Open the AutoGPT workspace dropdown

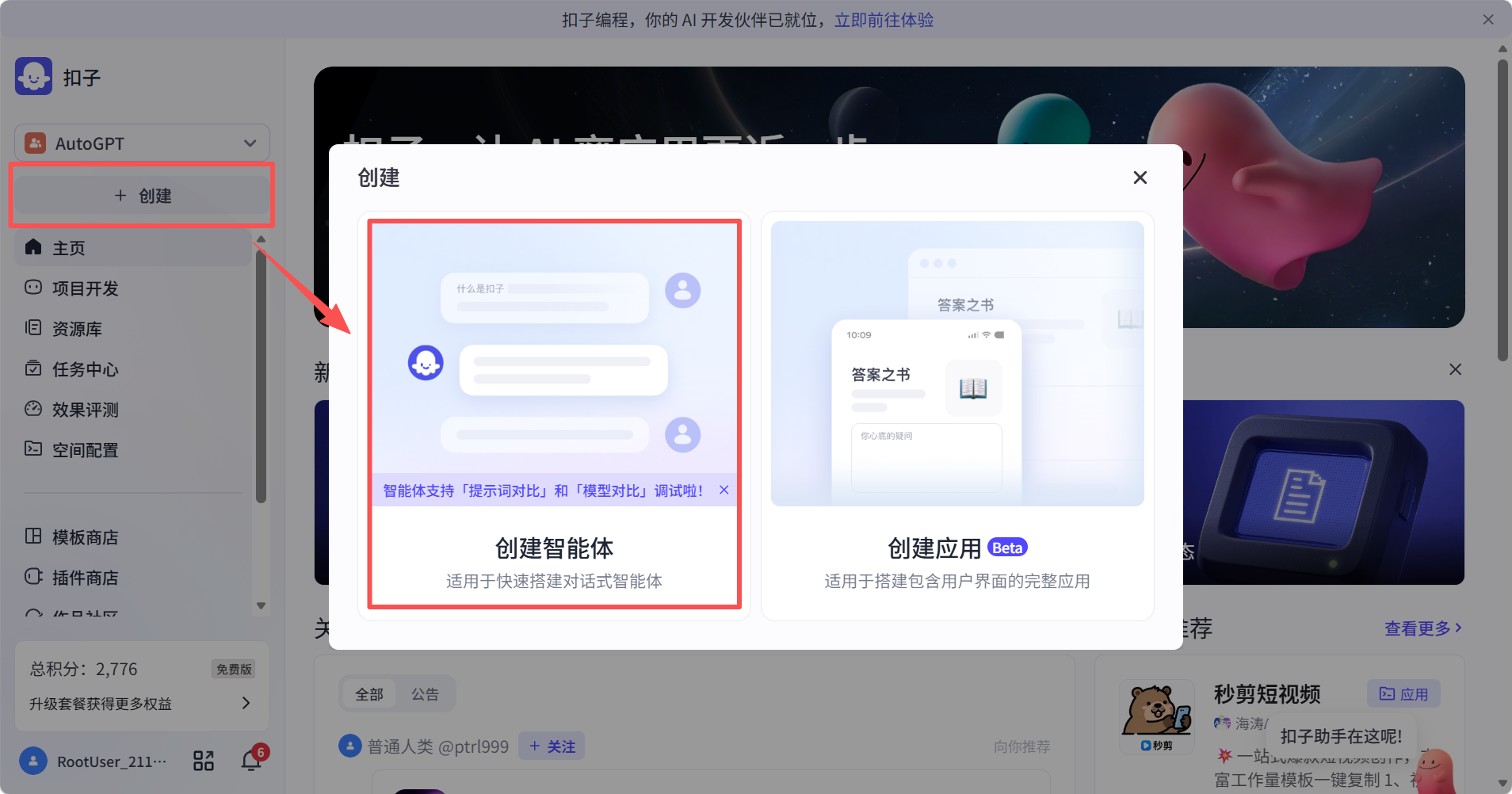pos(142,143)
